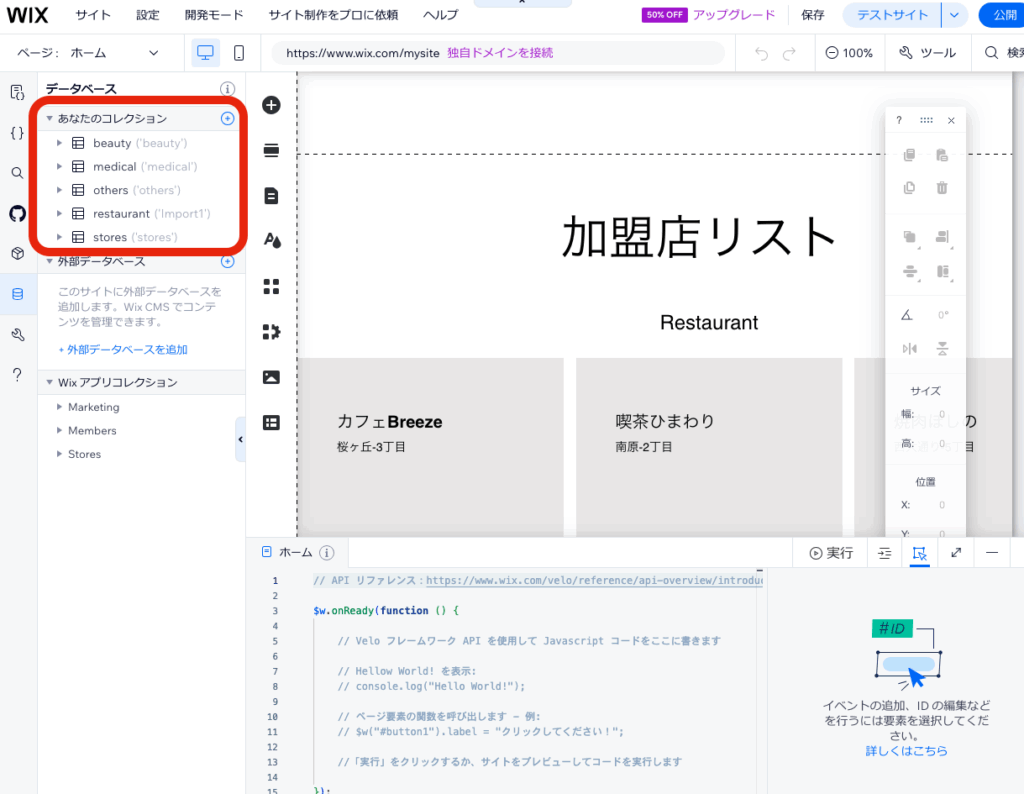Expand the beauty collection tree item

(x=60, y=143)
